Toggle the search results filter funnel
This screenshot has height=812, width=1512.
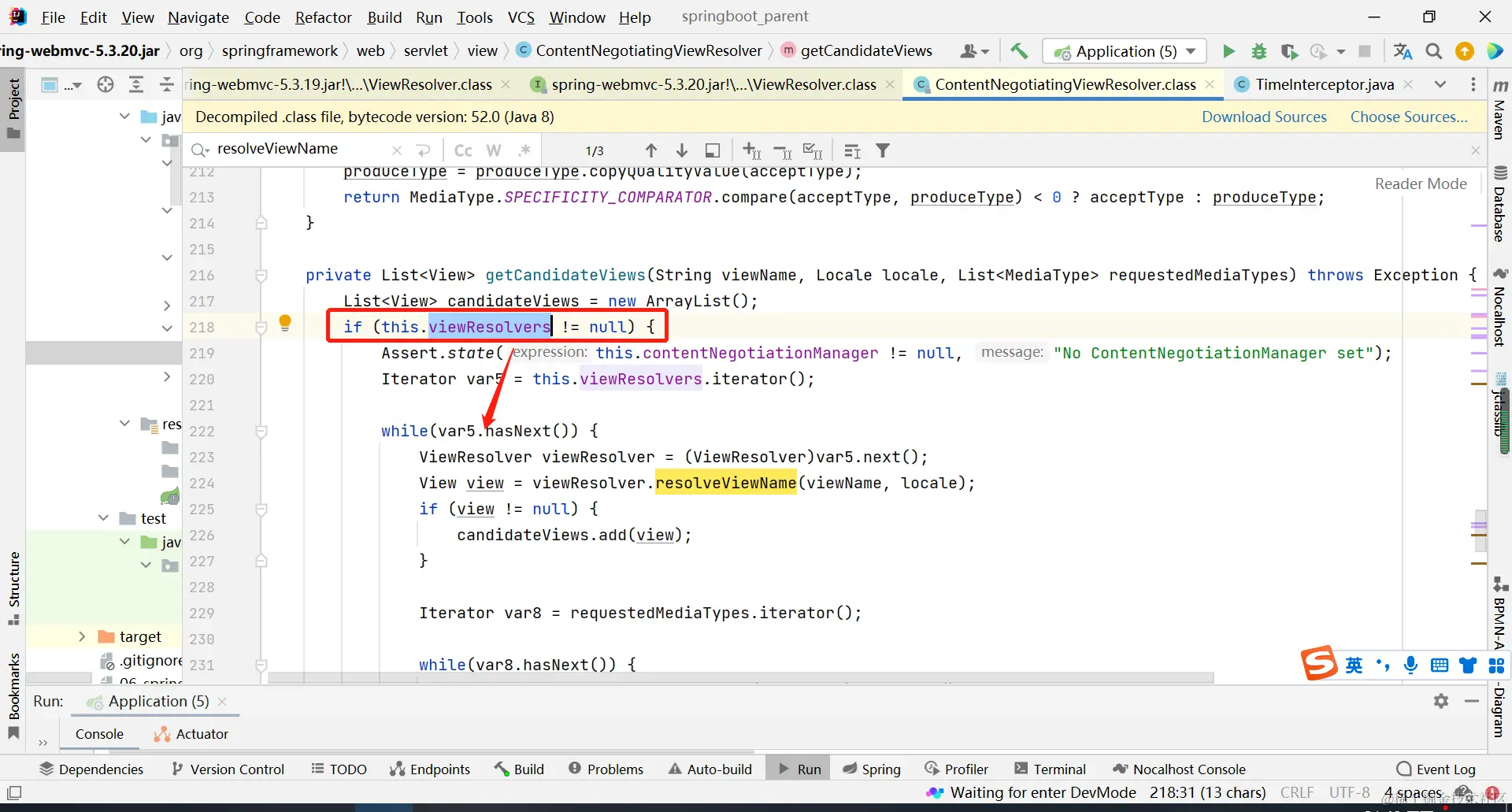[x=883, y=150]
